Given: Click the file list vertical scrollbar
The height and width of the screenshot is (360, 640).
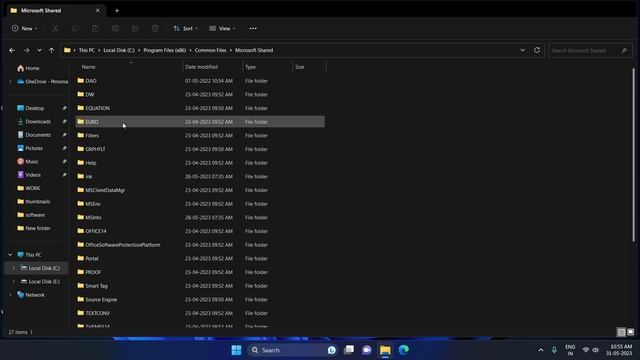Looking at the screenshot, I should (x=633, y=154).
